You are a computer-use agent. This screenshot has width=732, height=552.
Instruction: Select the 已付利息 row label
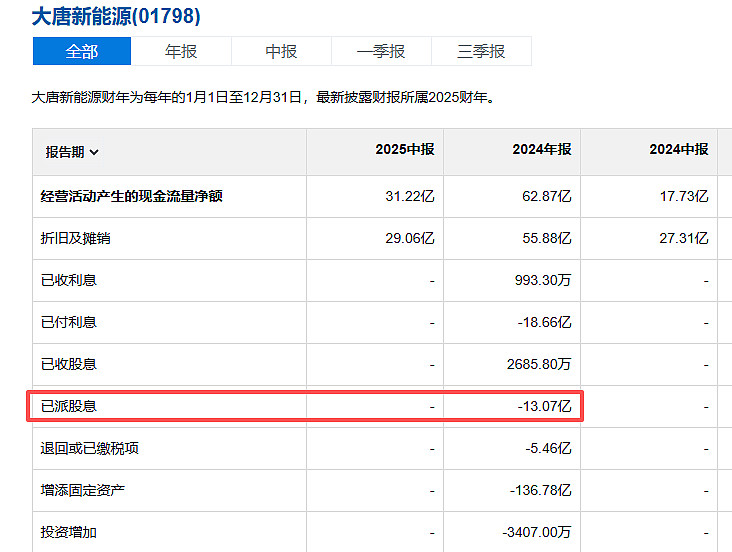pyautogui.click(x=69, y=322)
